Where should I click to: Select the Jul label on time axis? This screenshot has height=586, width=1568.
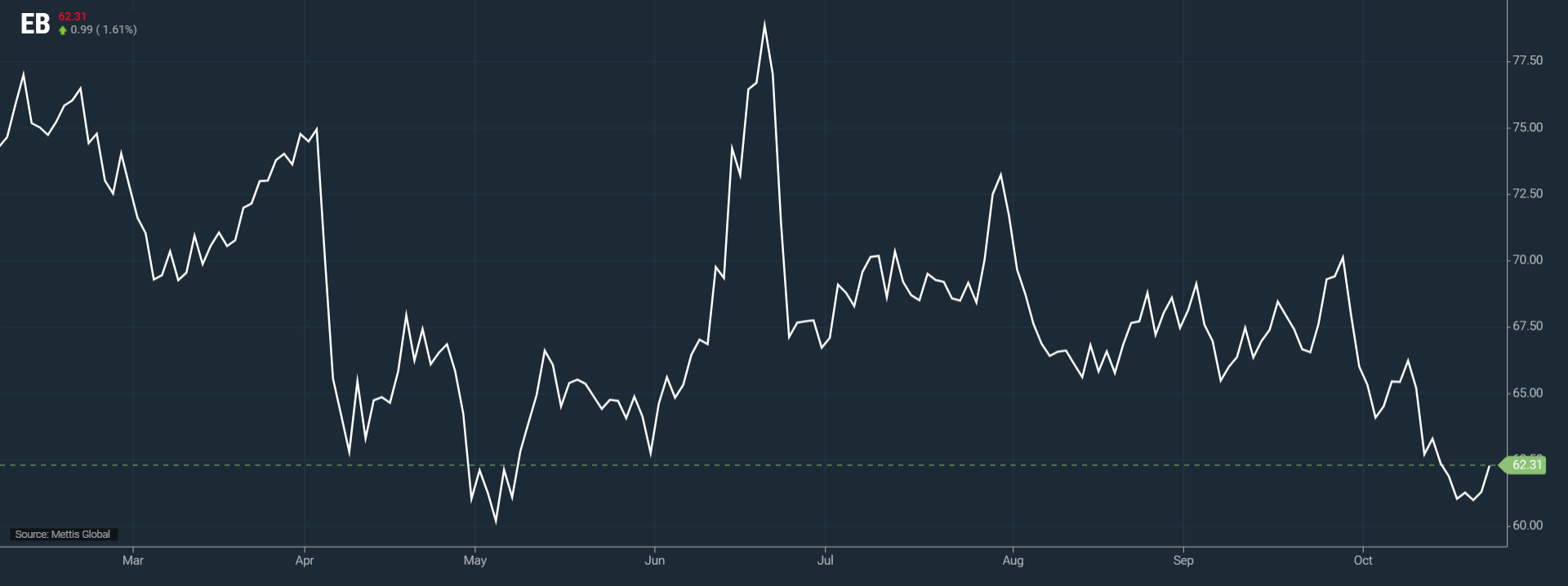825,561
